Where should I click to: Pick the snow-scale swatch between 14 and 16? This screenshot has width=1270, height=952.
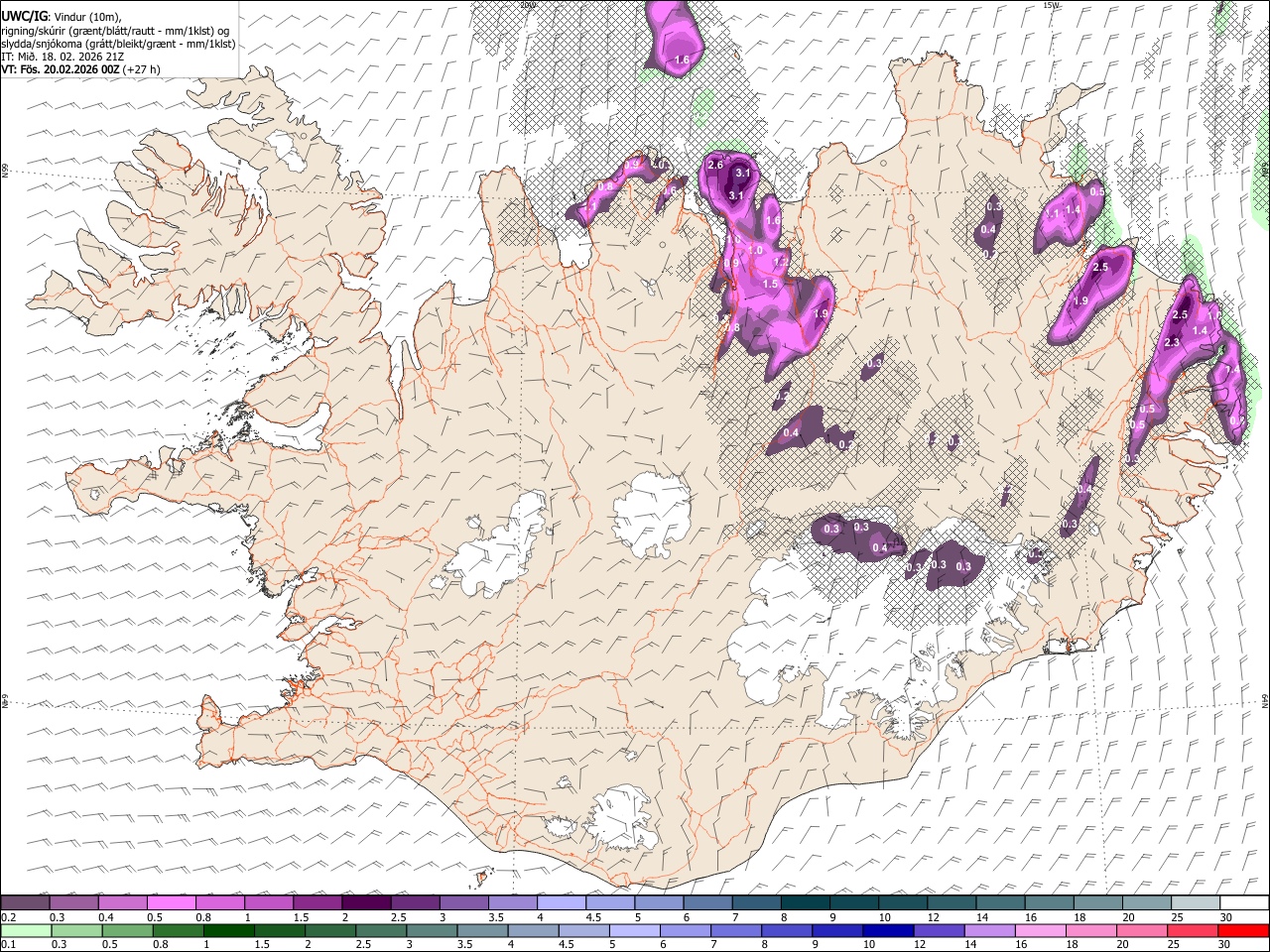pos(1000,903)
